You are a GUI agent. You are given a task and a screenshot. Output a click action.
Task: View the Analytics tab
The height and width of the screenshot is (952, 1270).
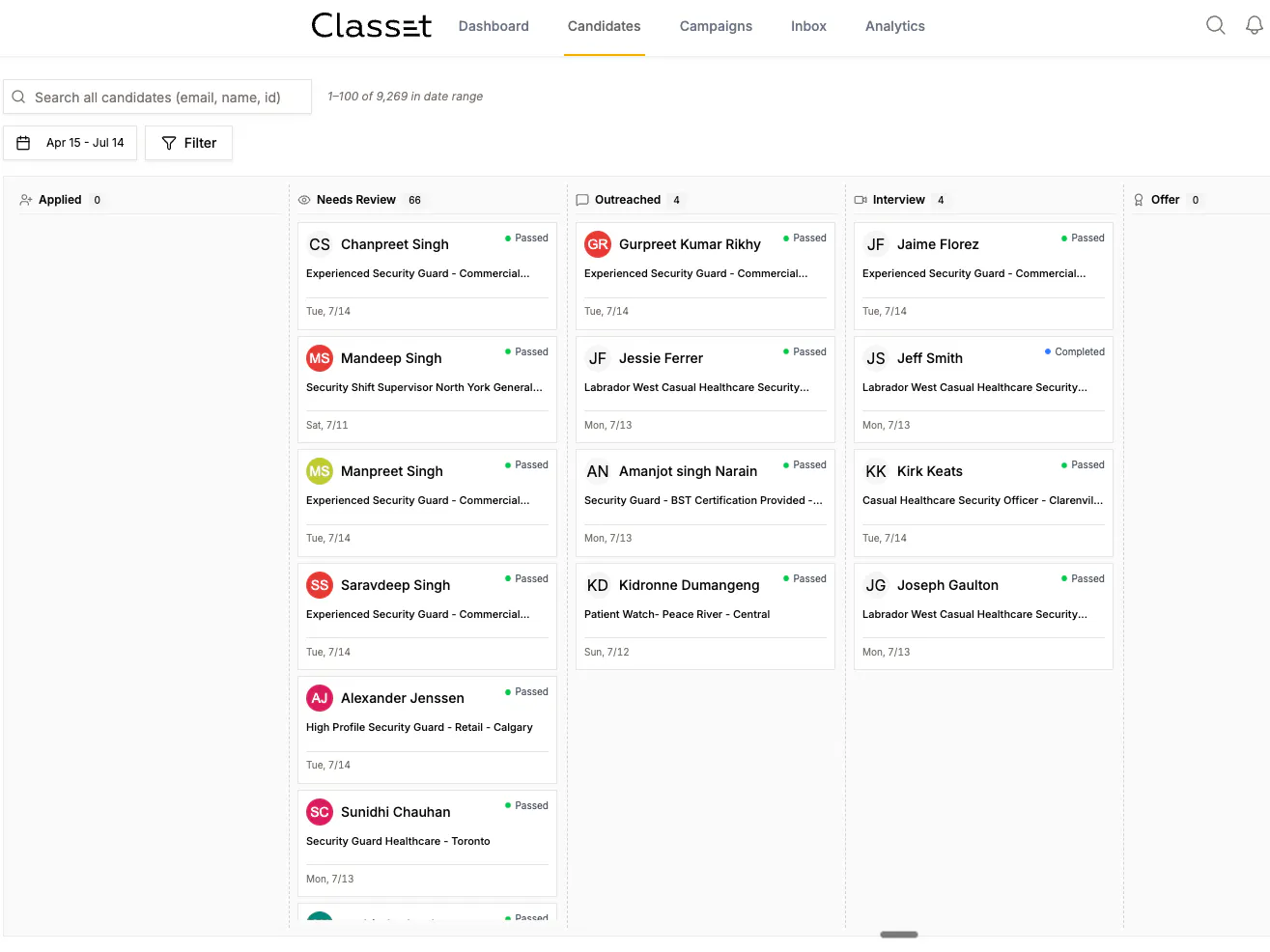coord(894,26)
